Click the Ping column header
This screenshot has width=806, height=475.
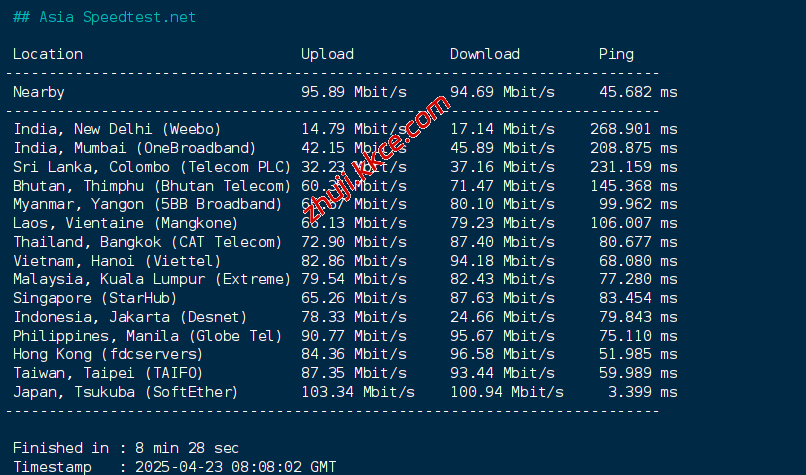pyautogui.click(x=616, y=54)
